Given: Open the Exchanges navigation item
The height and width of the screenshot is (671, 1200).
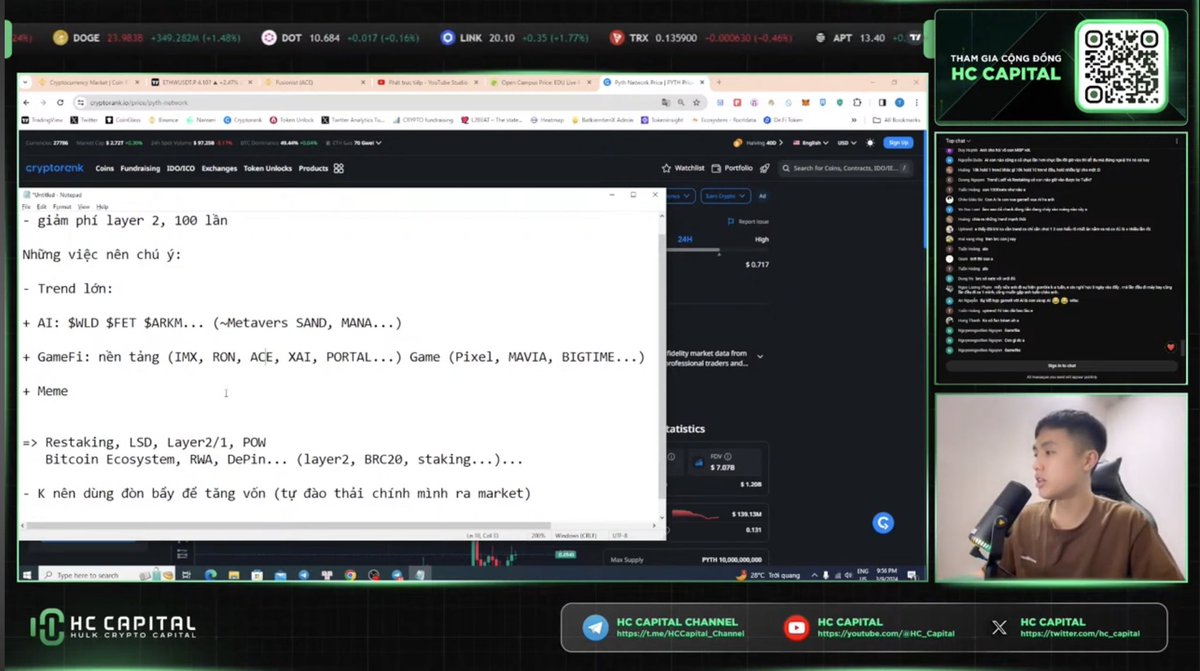Looking at the screenshot, I should pyautogui.click(x=219, y=168).
